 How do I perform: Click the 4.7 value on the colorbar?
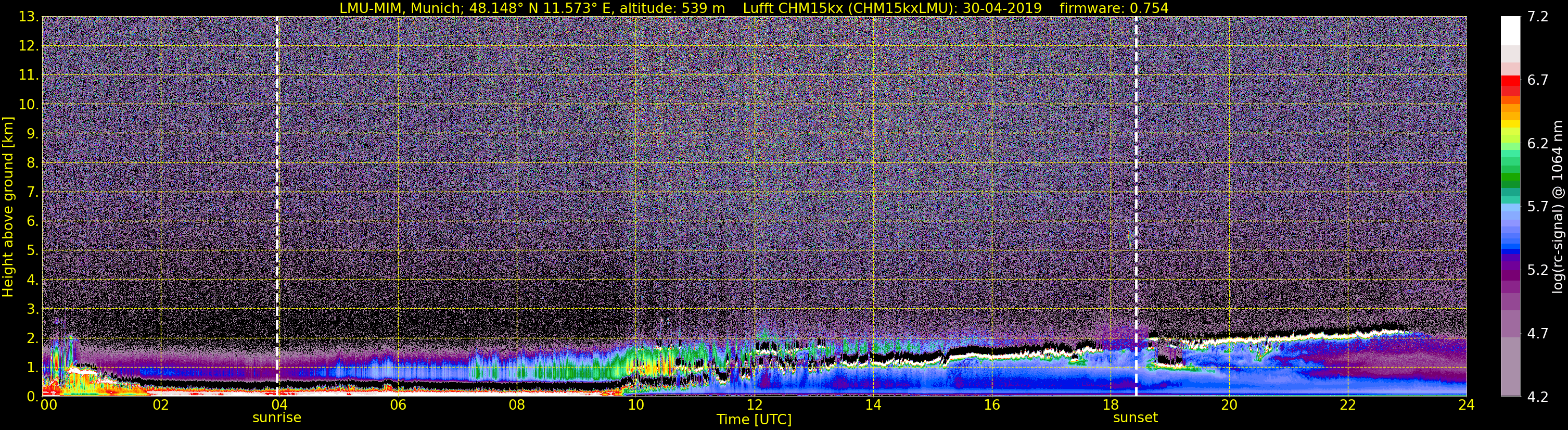(1538, 333)
